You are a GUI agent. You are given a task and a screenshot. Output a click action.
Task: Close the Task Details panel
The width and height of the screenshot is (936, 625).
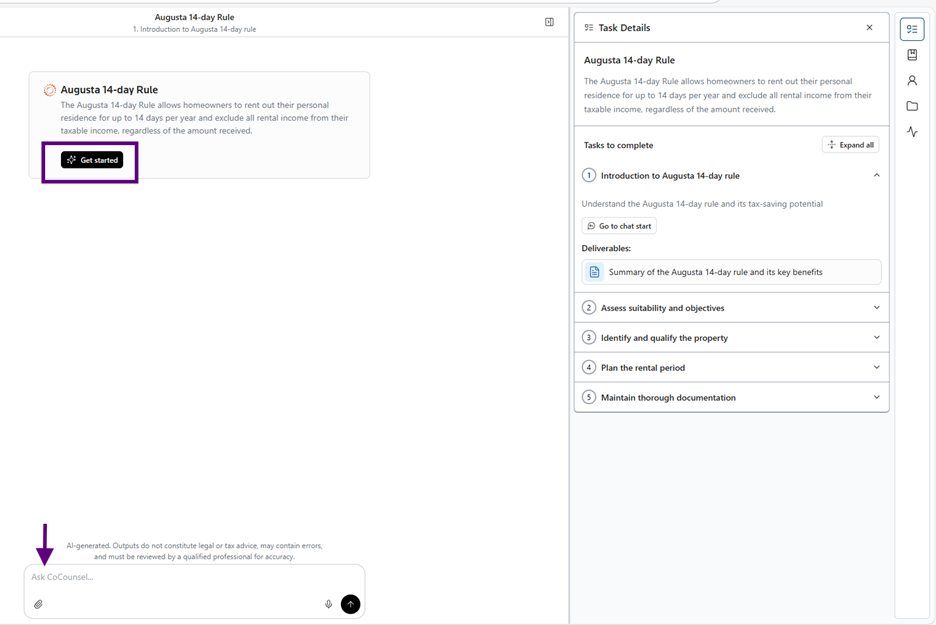(x=869, y=28)
